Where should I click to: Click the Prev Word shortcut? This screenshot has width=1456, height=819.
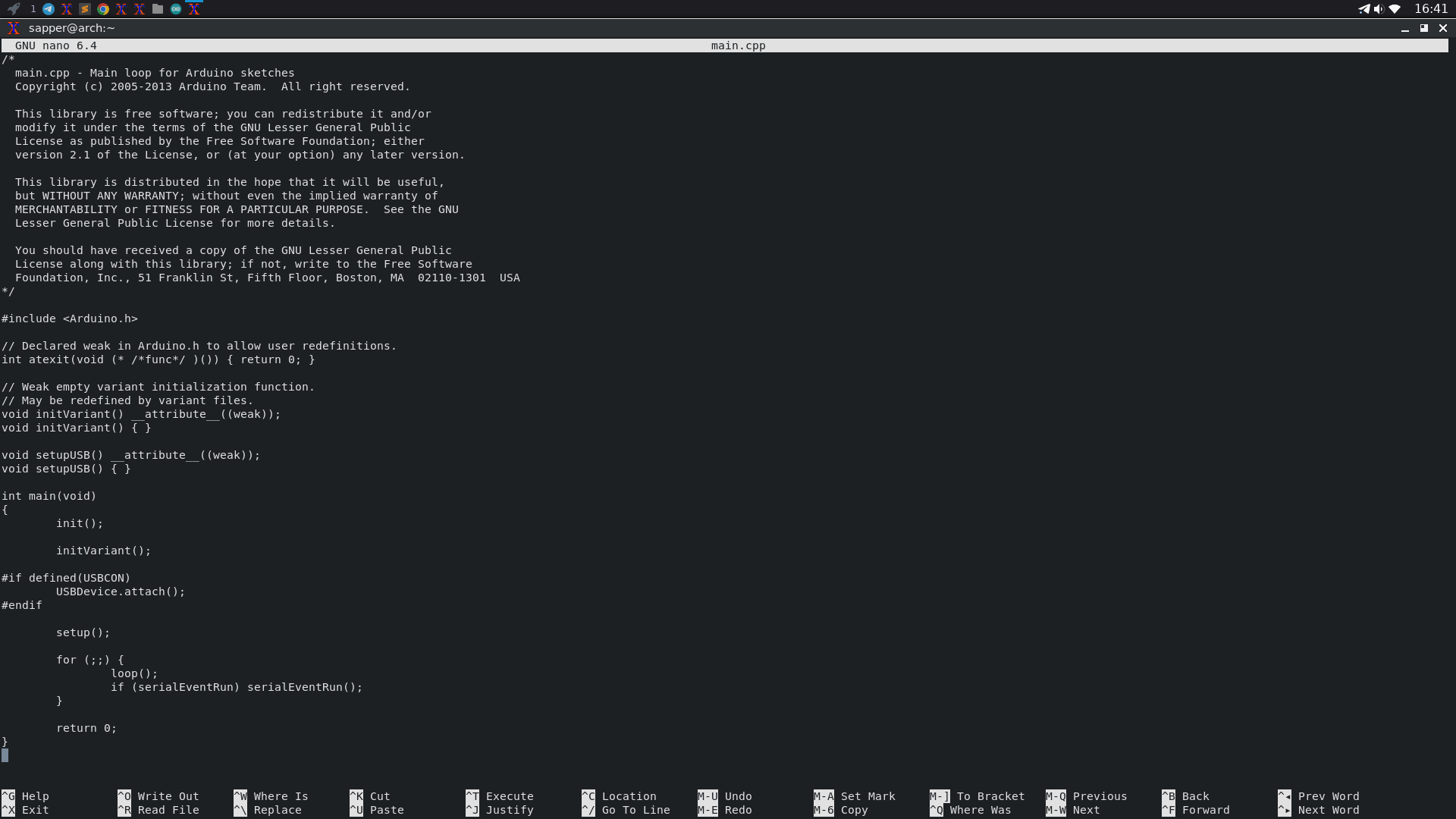click(x=1319, y=796)
